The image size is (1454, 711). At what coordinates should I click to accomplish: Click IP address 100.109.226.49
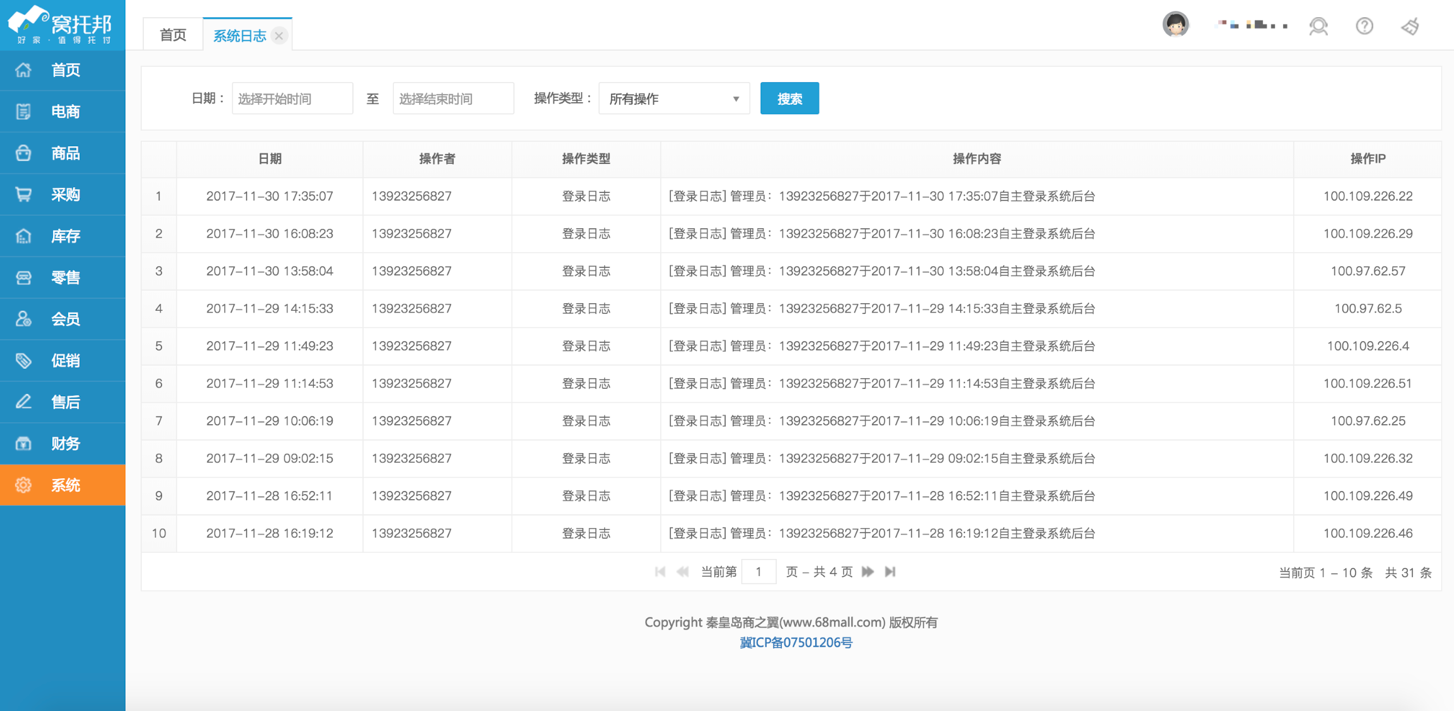click(1368, 496)
